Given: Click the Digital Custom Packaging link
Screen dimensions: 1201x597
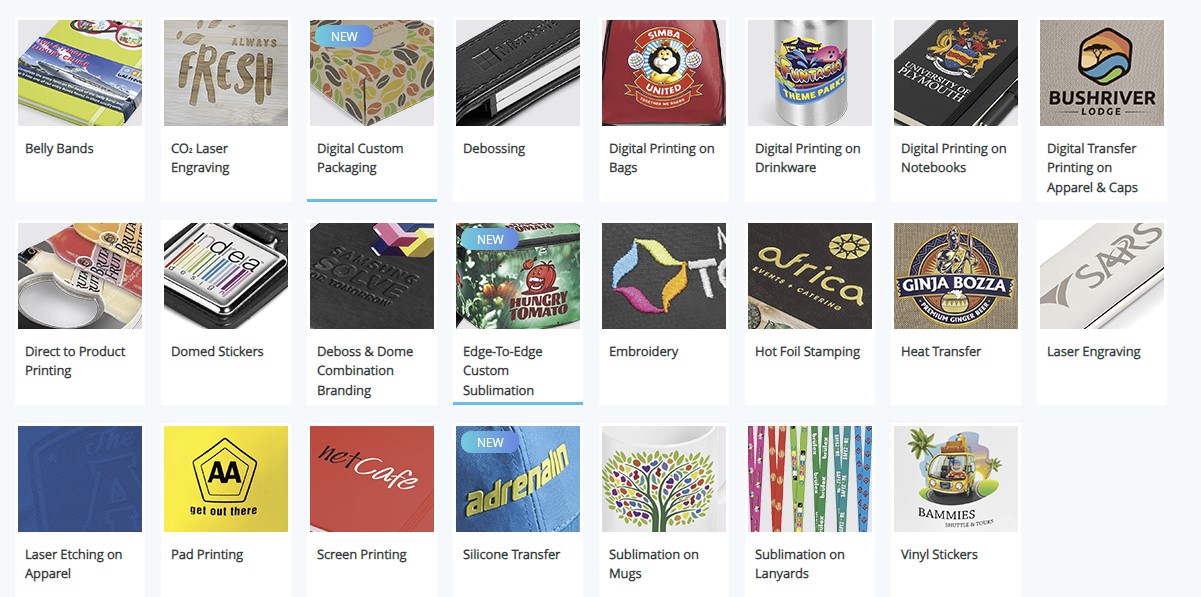Looking at the screenshot, I should click(360, 158).
